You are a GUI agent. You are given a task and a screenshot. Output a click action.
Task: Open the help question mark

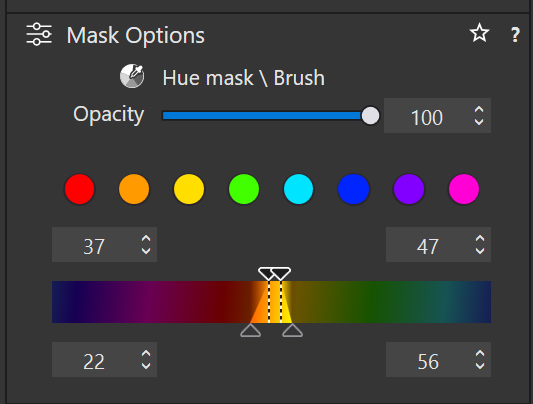(x=515, y=35)
